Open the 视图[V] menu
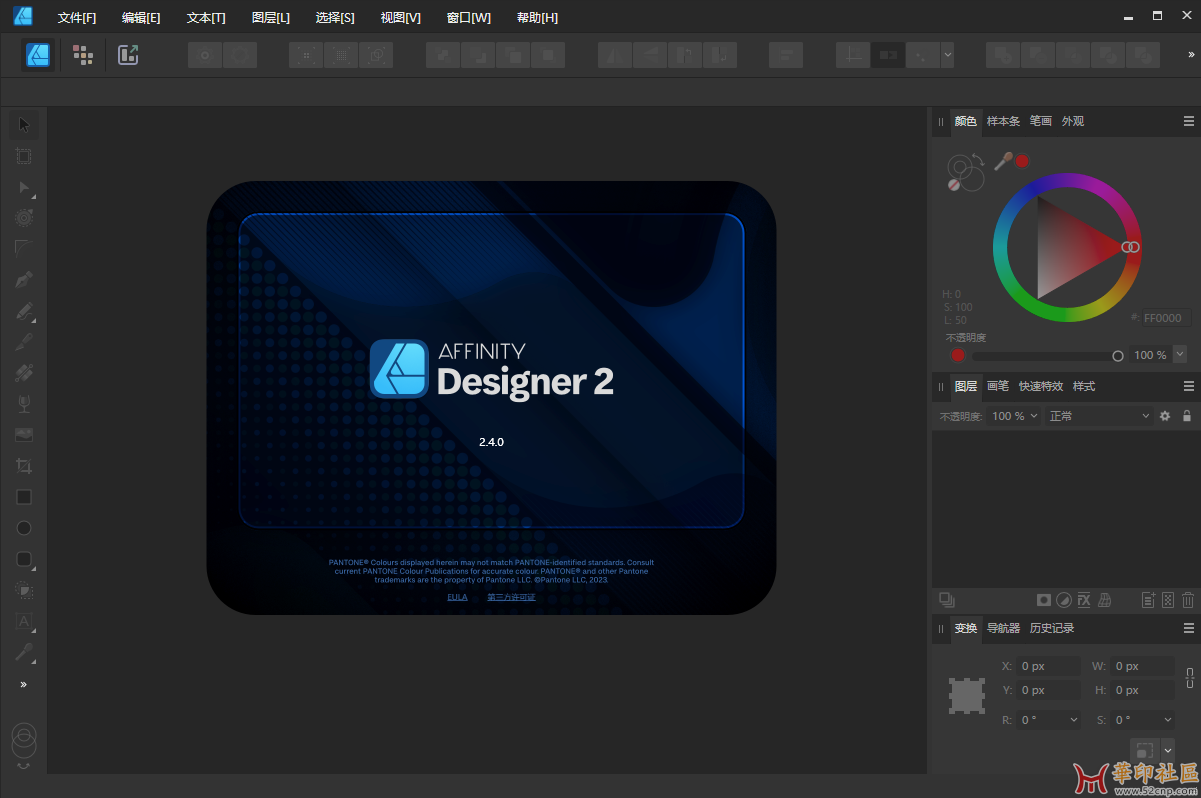This screenshot has width=1201, height=798. point(401,18)
